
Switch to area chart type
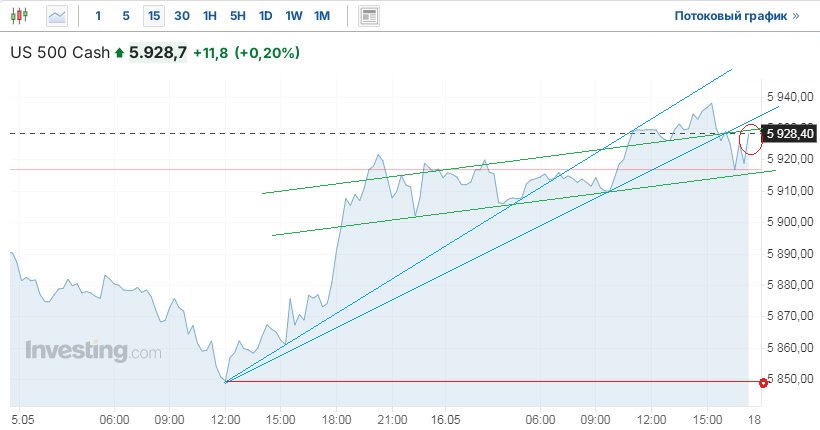tap(58, 16)
